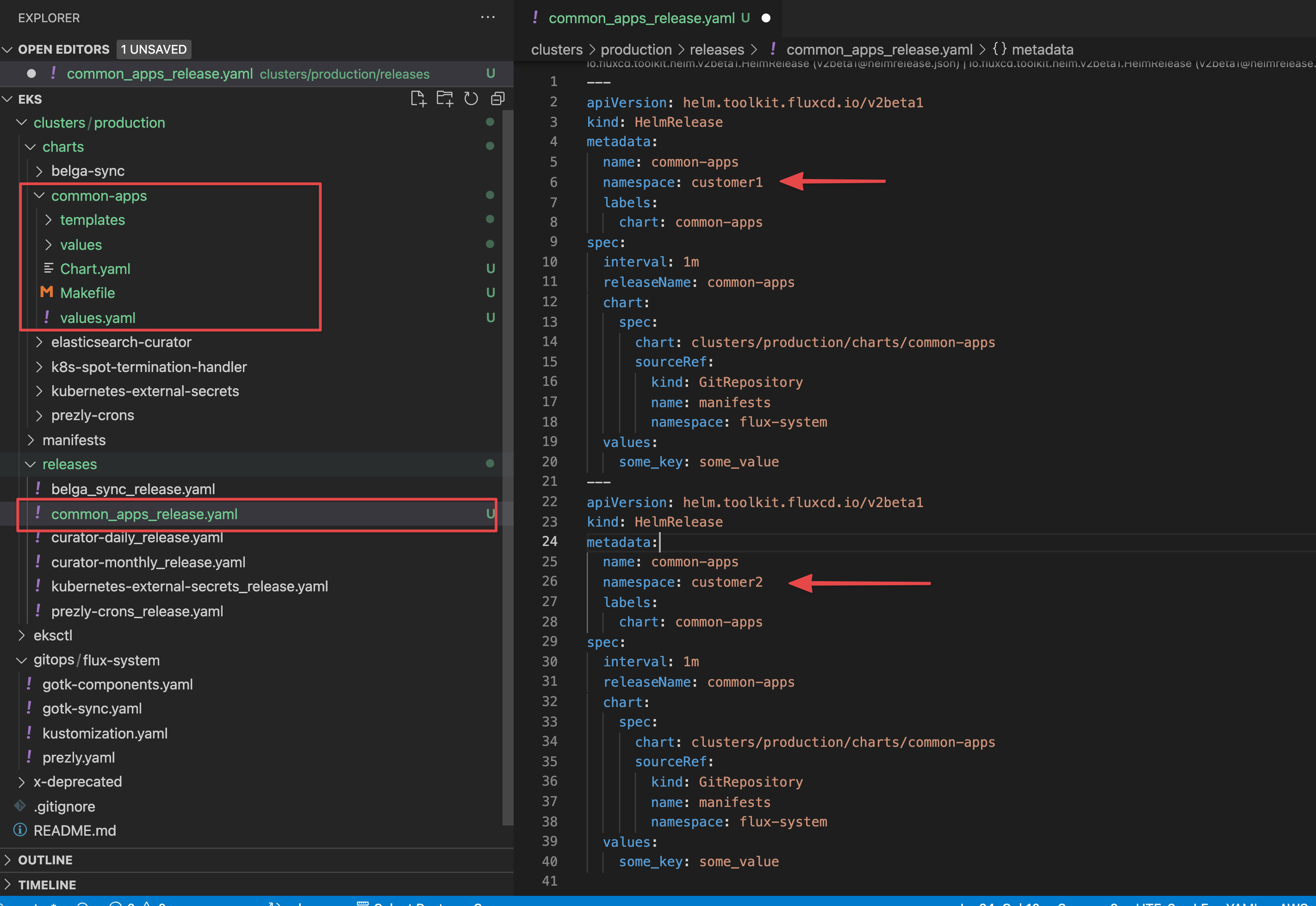Open kustomization.yaml in flux-system folder
This screenshot has height=906, width=1316.
(105, 733)
